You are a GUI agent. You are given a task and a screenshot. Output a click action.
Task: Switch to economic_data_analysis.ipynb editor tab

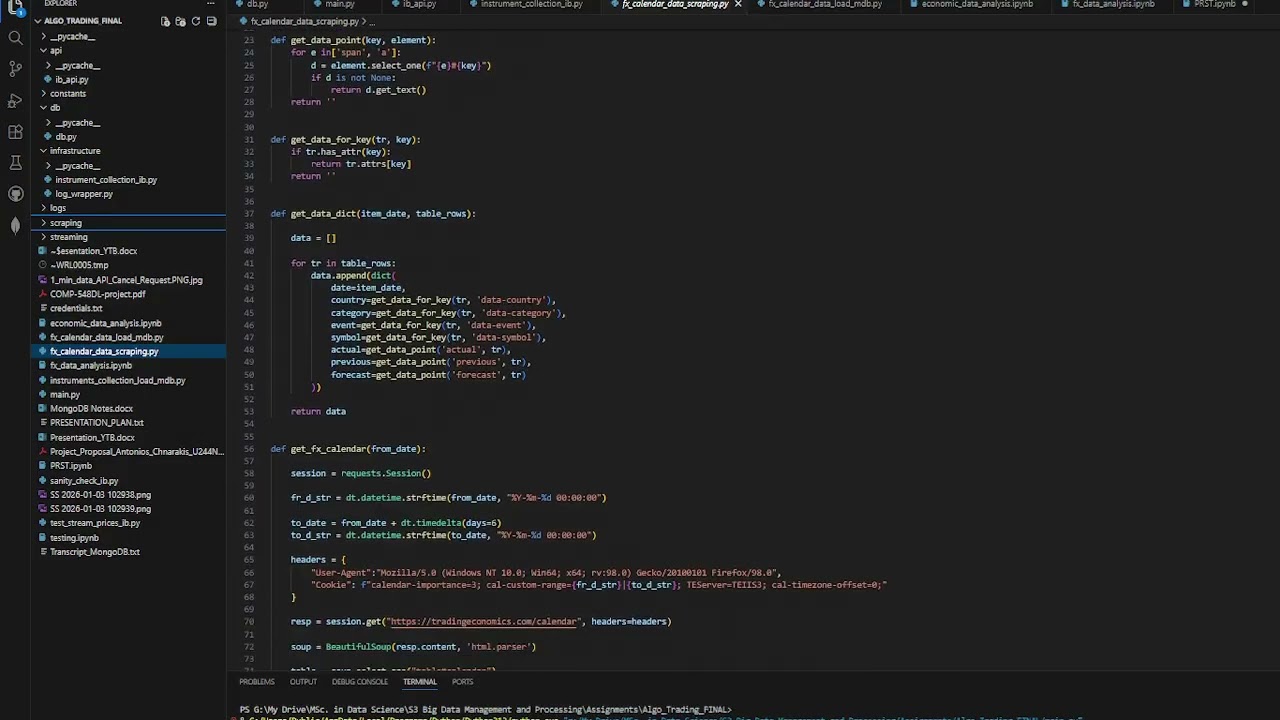pyautogui.click(x=977, y=4)
